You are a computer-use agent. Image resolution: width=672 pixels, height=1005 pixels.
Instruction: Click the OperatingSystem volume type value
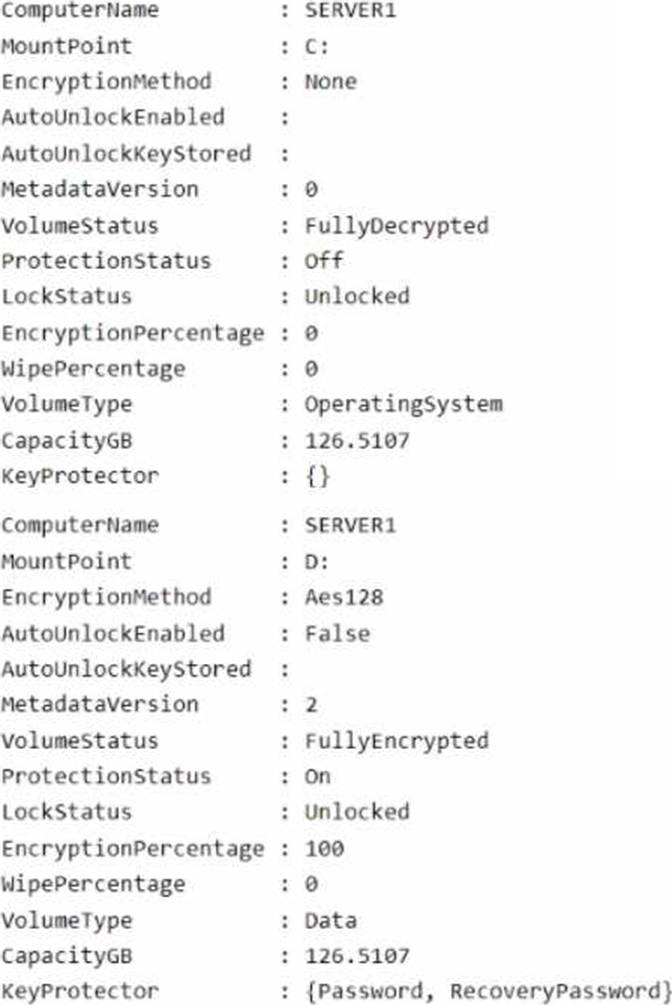click(403, 404)
